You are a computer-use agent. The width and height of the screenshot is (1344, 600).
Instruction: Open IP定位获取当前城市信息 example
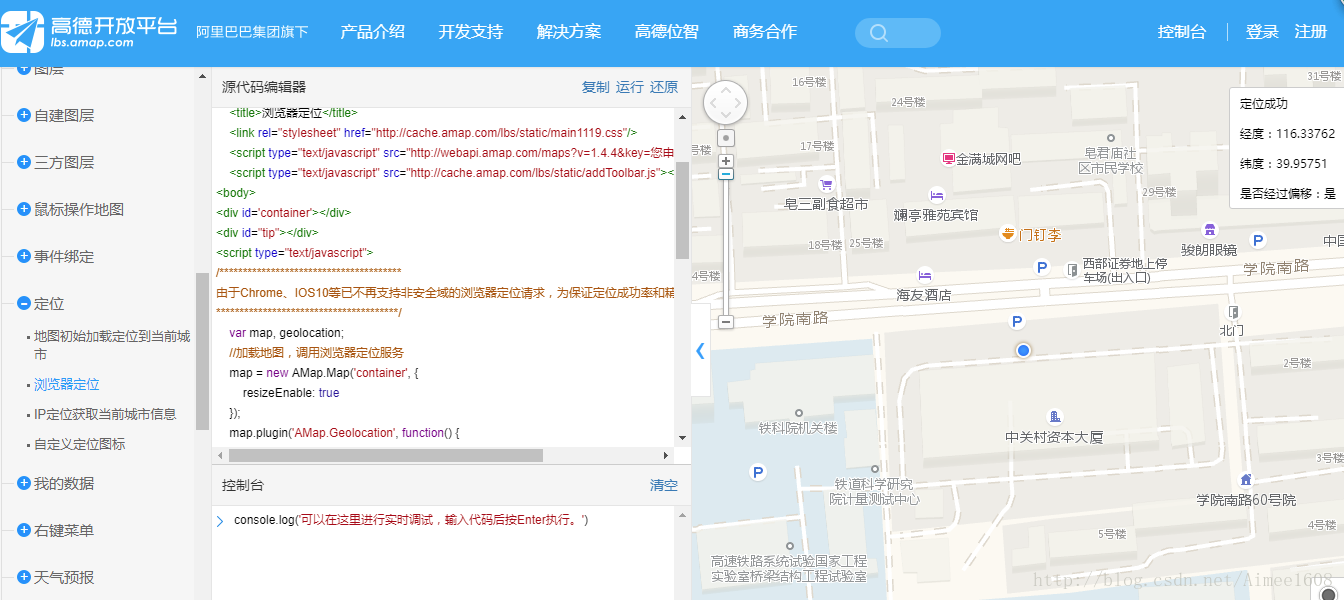point(105,414)
